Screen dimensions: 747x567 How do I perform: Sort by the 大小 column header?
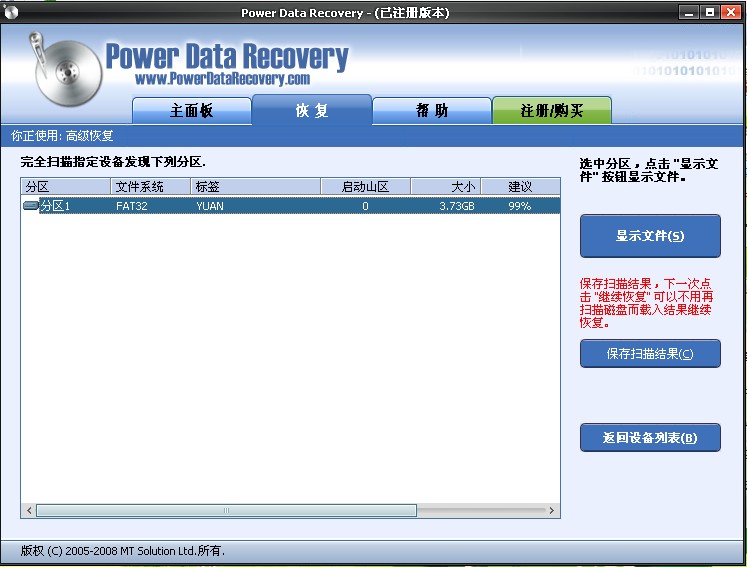(445, 186)
